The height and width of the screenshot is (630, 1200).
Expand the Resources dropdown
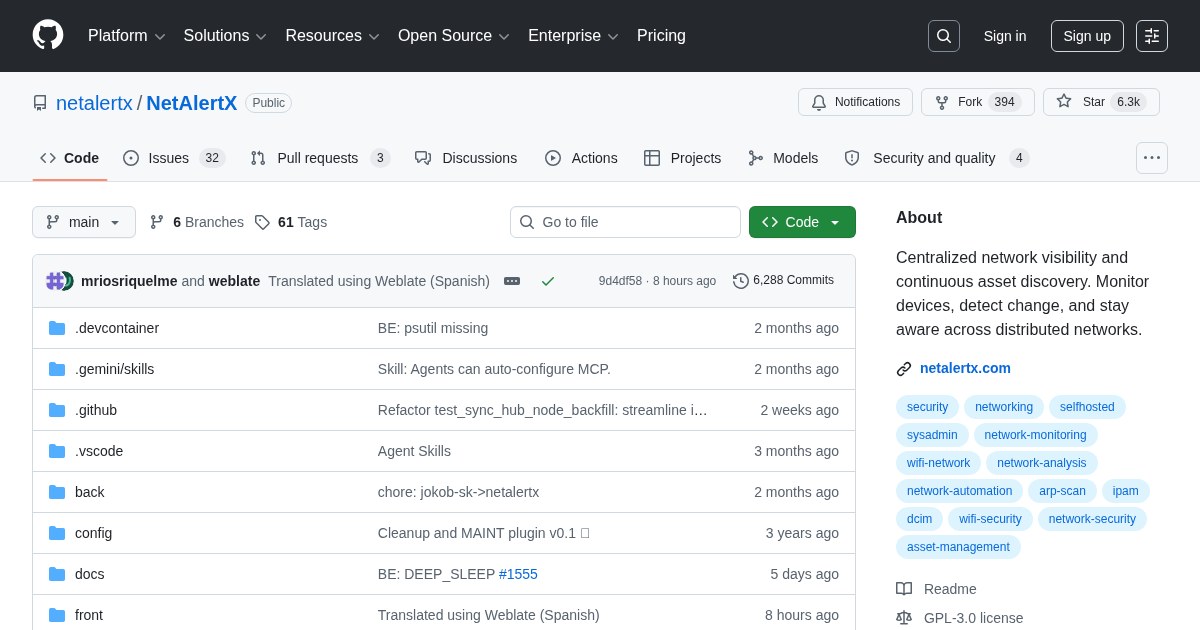point(333,36)
